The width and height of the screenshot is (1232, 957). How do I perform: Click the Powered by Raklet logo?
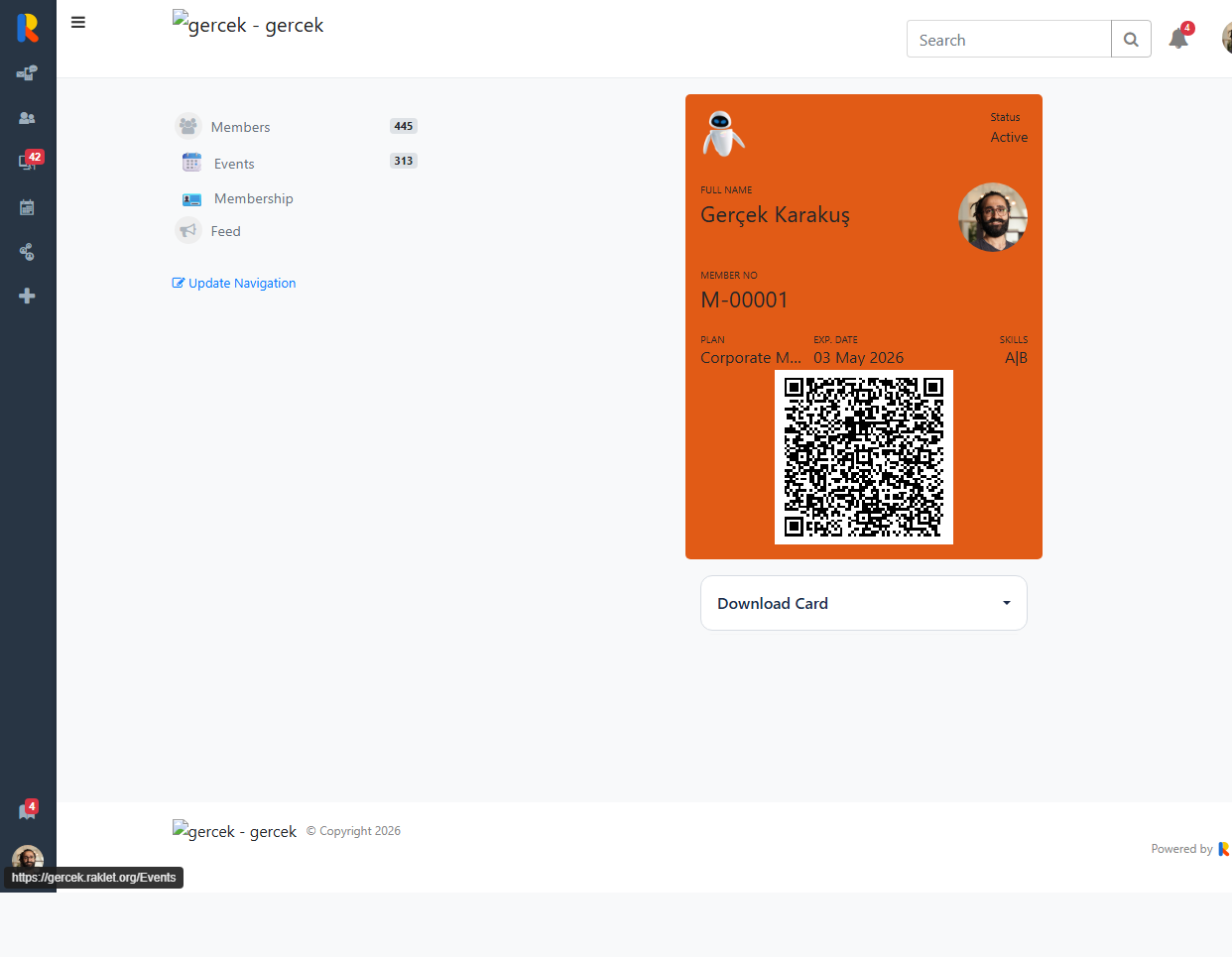click(1224, 849)
